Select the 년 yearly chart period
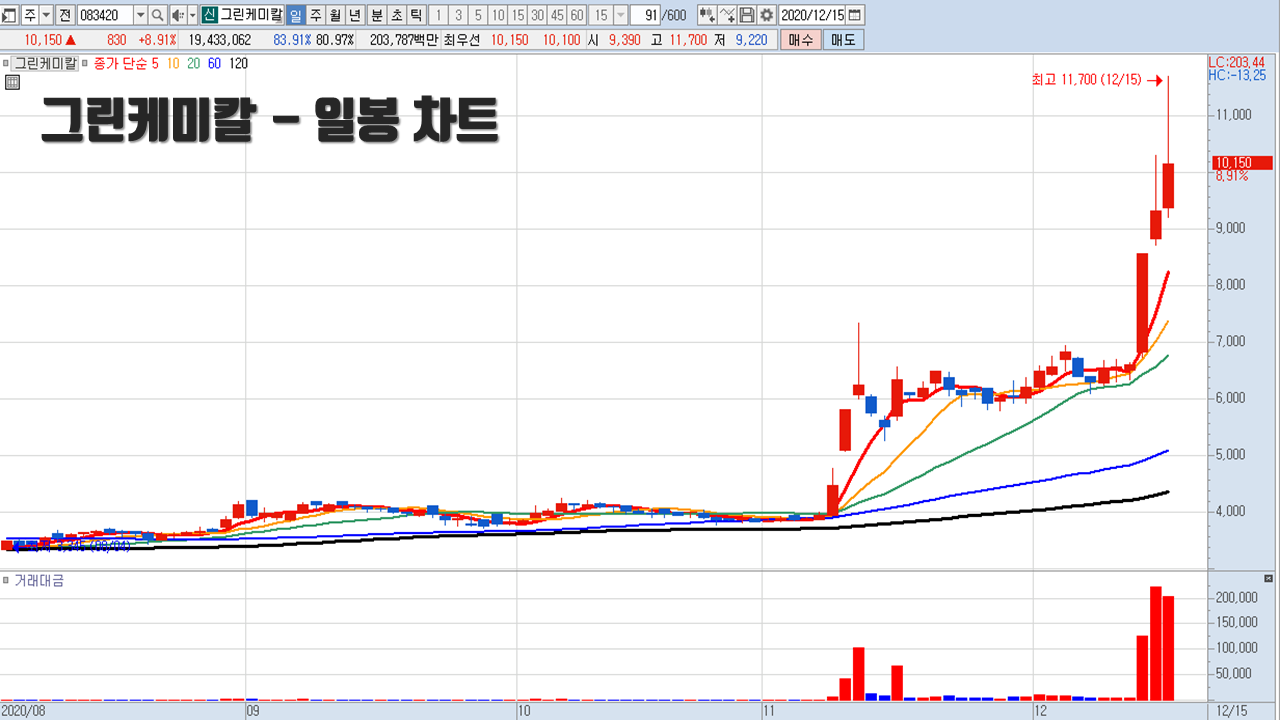The height and width of the screenshot is (720, 1280). pos(354,15)
